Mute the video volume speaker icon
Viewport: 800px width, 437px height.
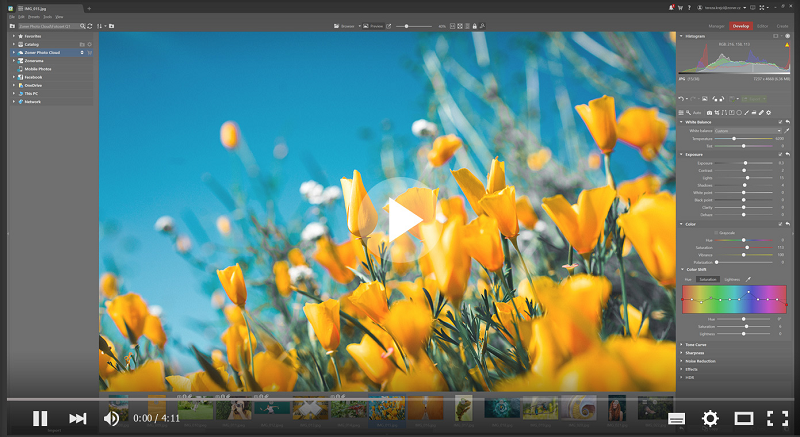(x=111, y=418)
